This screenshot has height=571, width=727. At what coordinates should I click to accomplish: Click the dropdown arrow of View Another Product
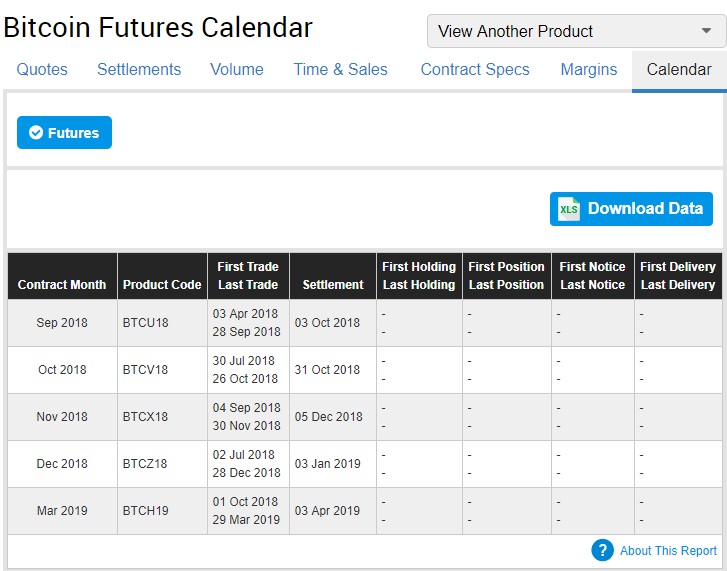pyautogui.click(x=706, y=31)
